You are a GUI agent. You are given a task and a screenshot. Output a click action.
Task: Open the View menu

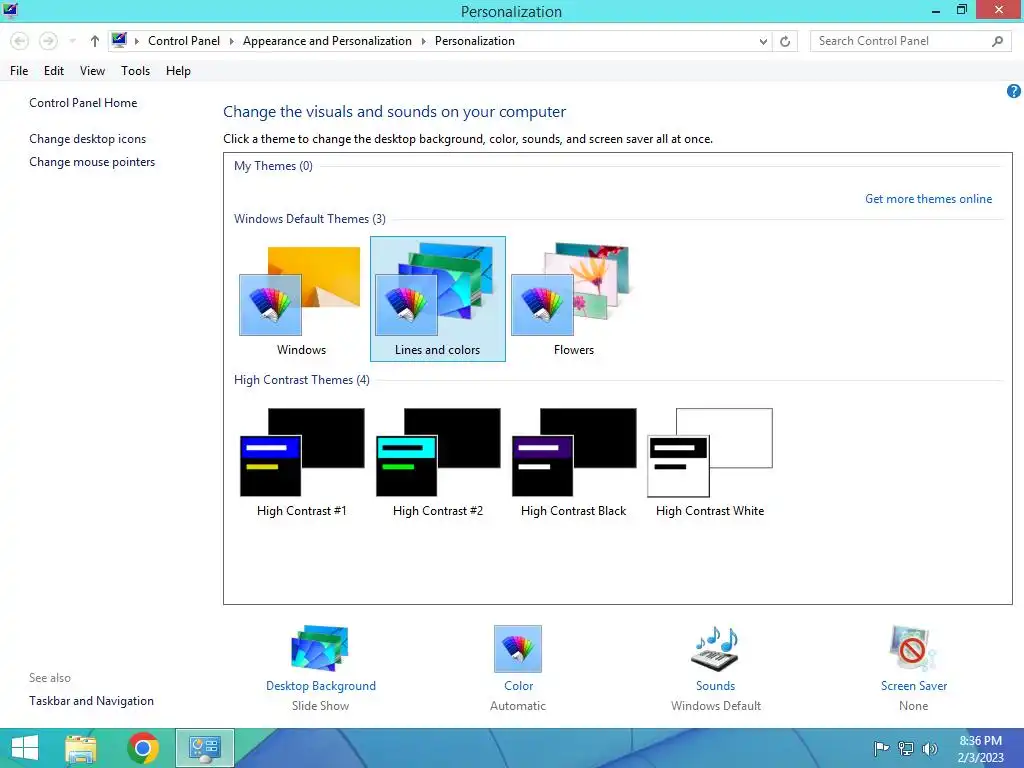tap(92, 71)
